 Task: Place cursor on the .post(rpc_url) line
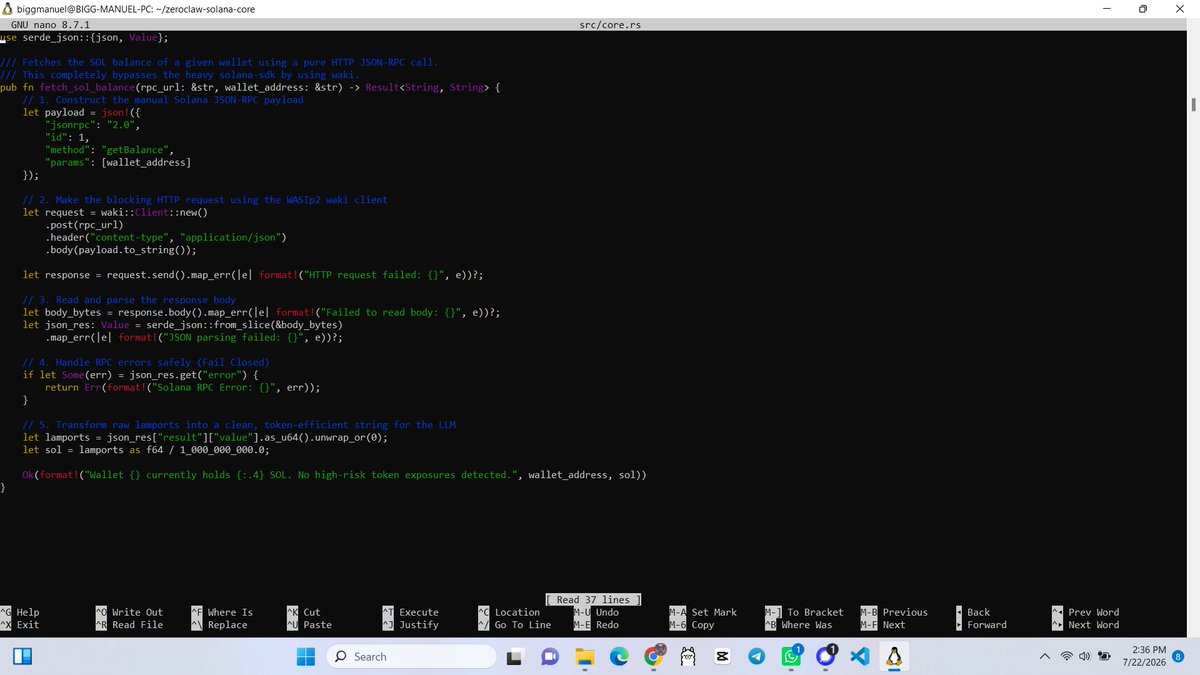coord(84,225)
